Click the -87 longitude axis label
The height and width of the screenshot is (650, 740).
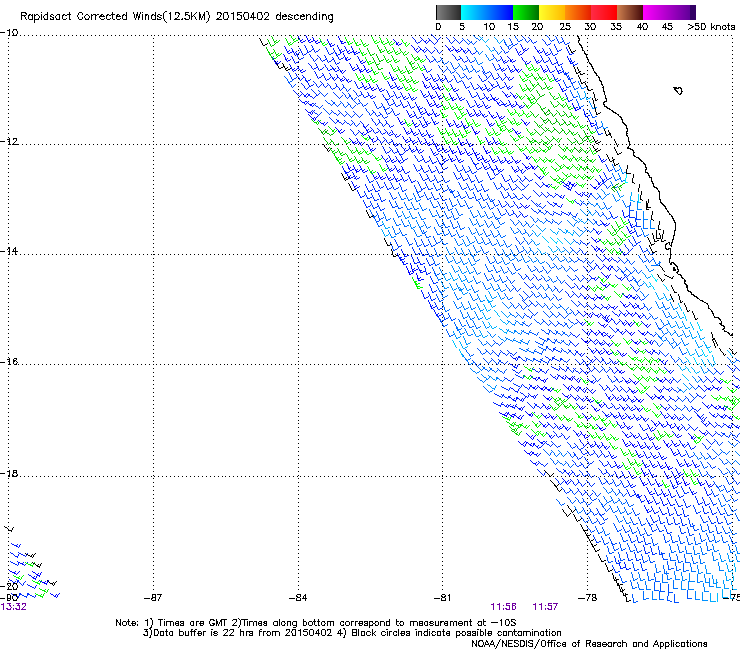152,598
